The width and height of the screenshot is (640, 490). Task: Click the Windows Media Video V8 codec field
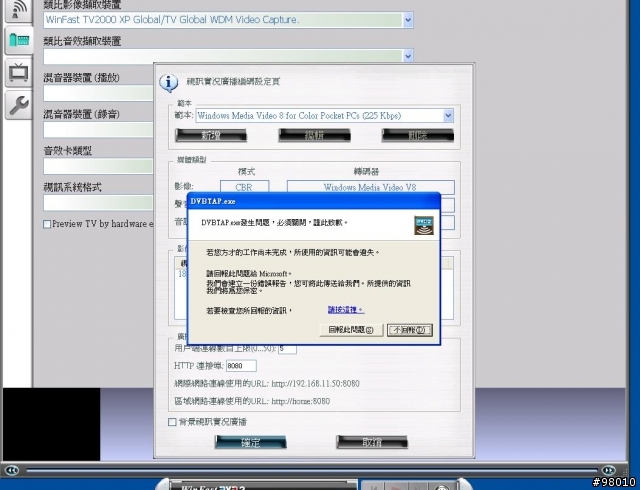371,187
